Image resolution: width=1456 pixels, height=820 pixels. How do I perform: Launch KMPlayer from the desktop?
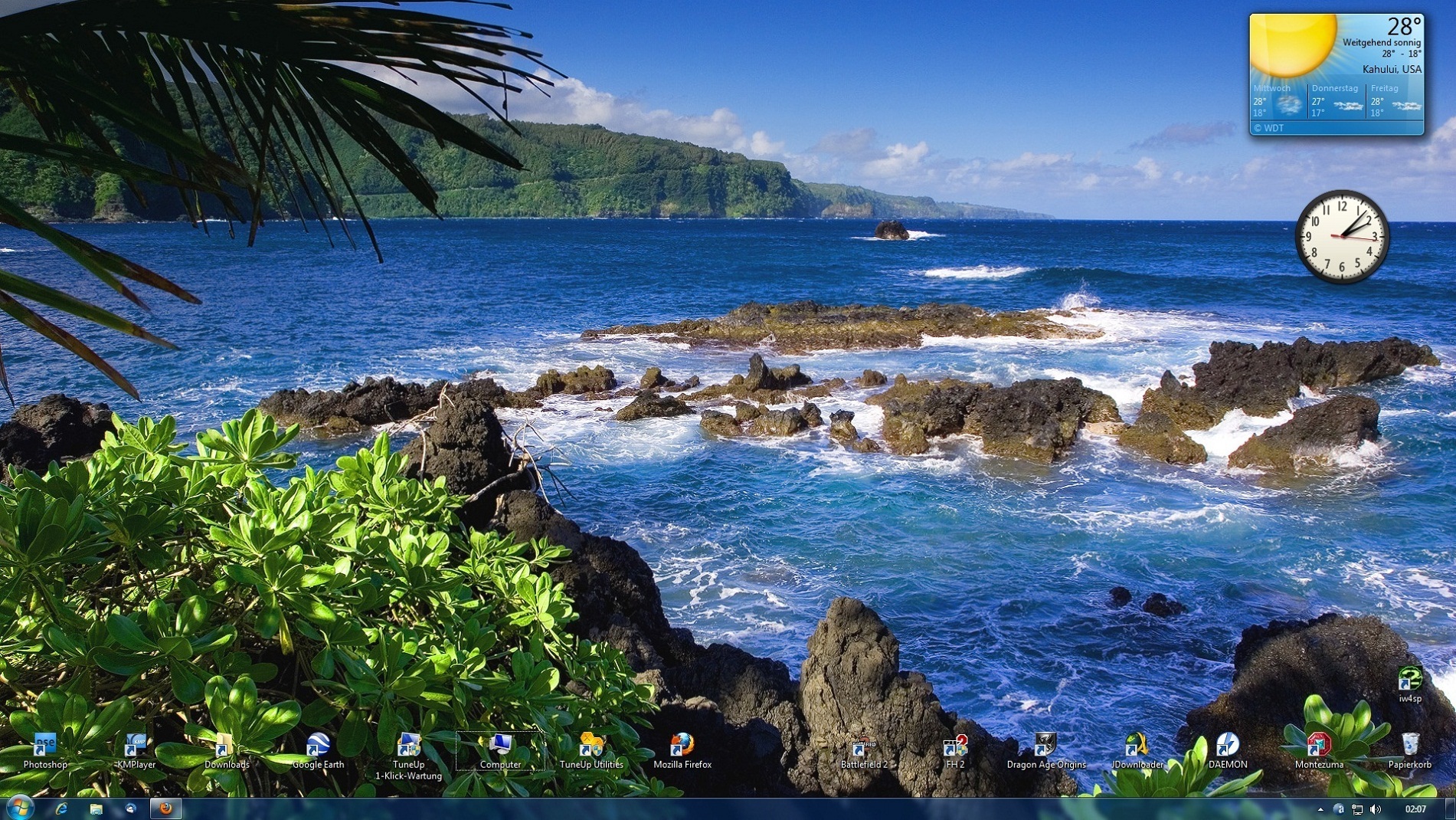(x=136, y=746)
